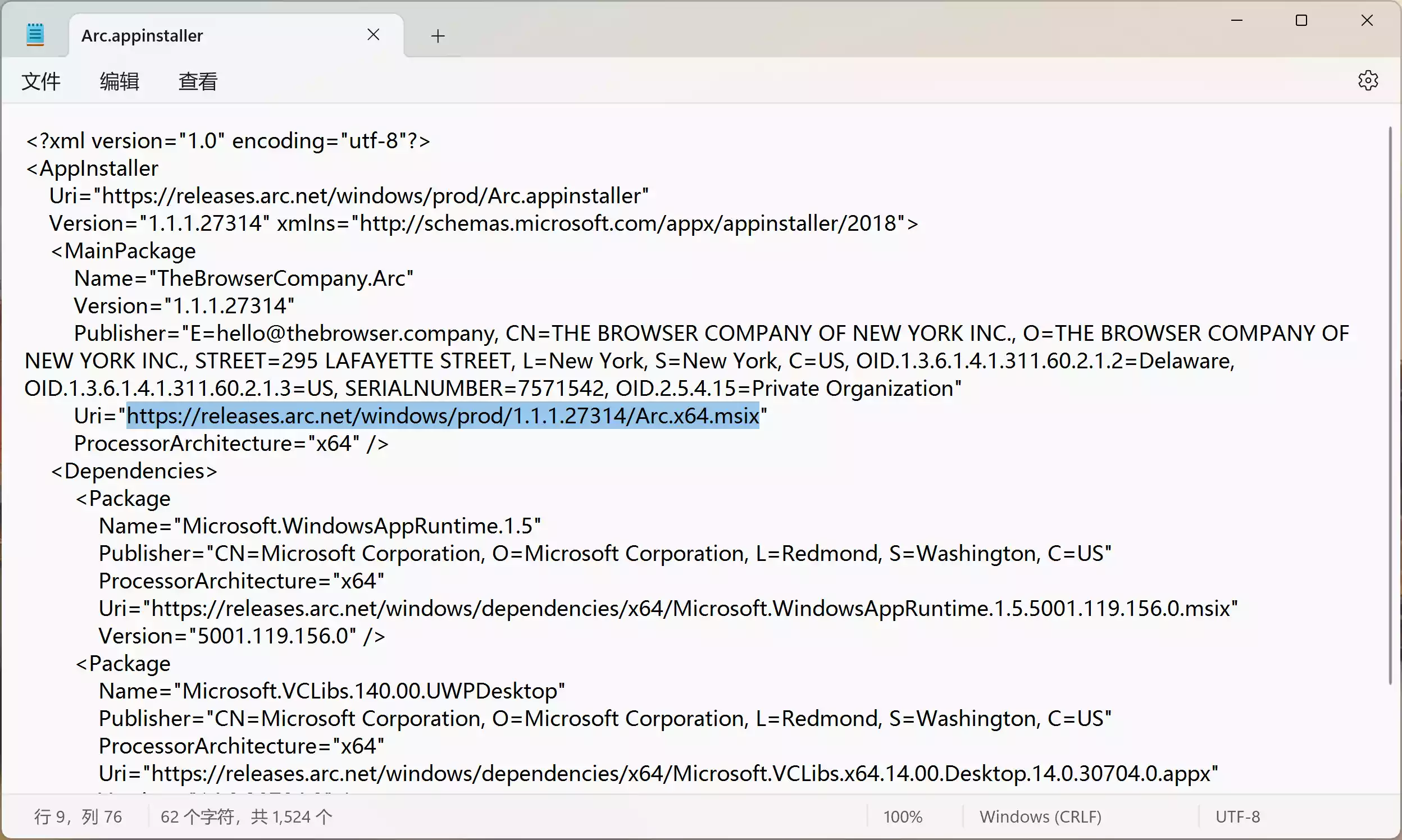Click the character count status text
1402x840 pixels.
247,817
